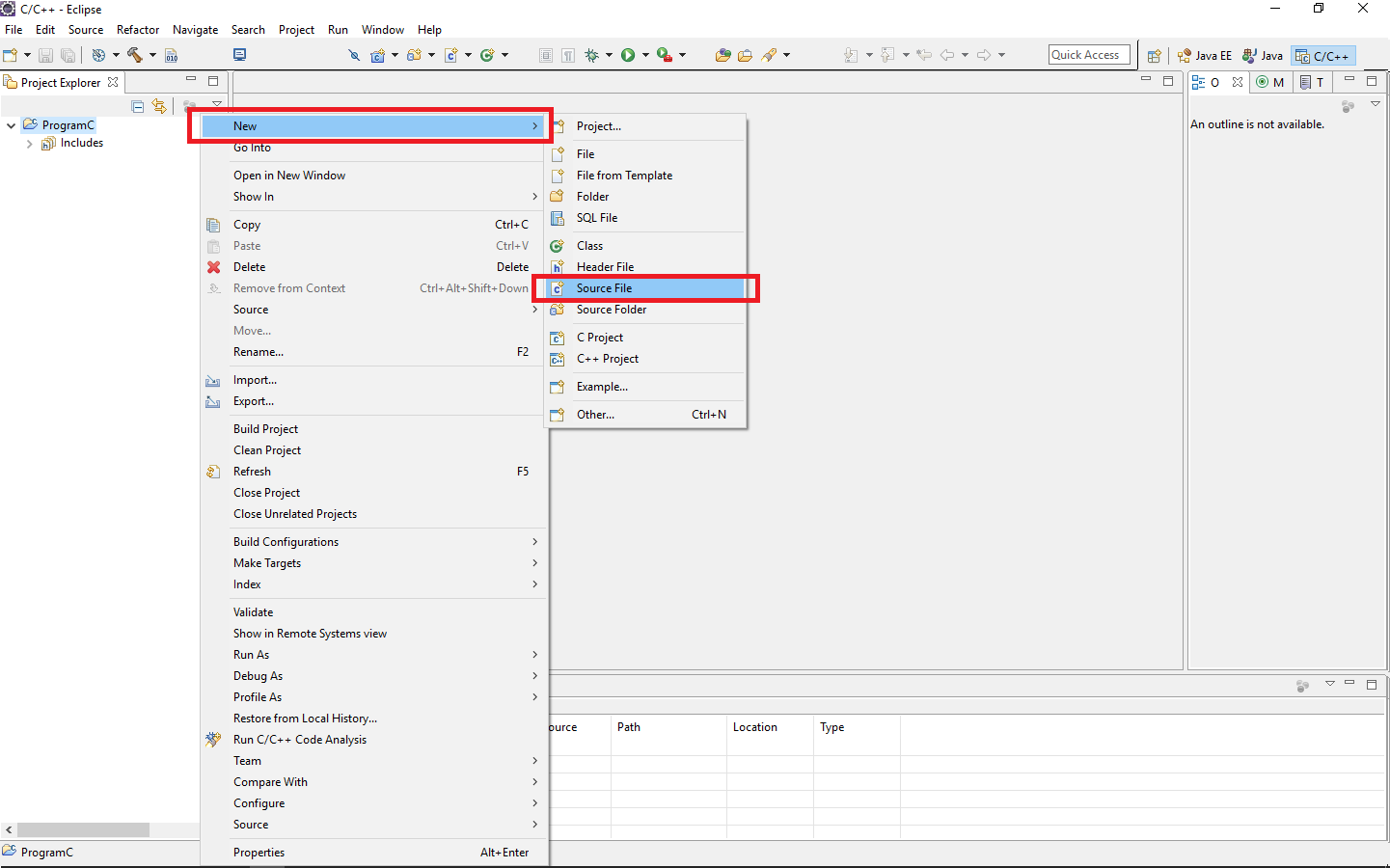Click the Quick Access search field
This screenshot has width=1390, height=868.
pos(1088,55)
